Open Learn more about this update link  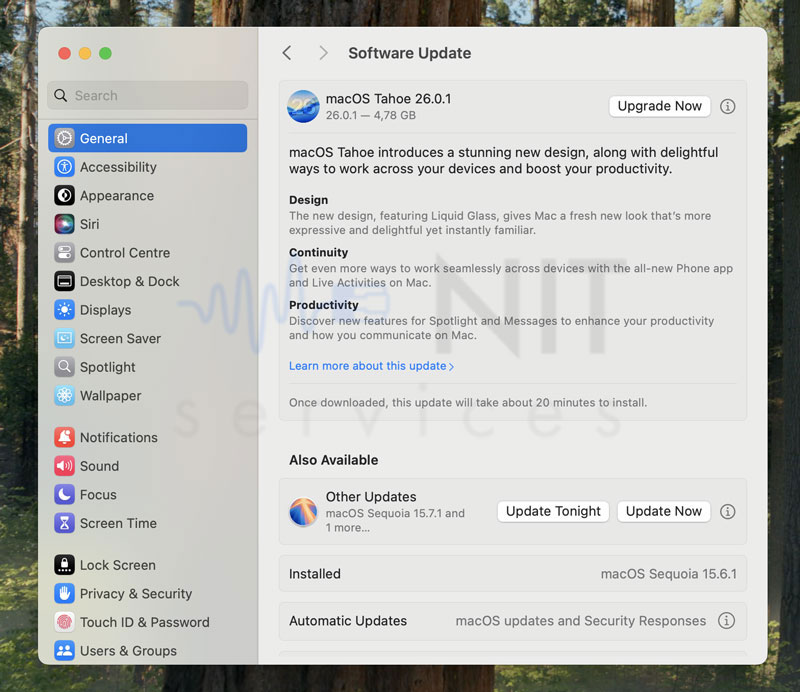(x=371, y=366)
